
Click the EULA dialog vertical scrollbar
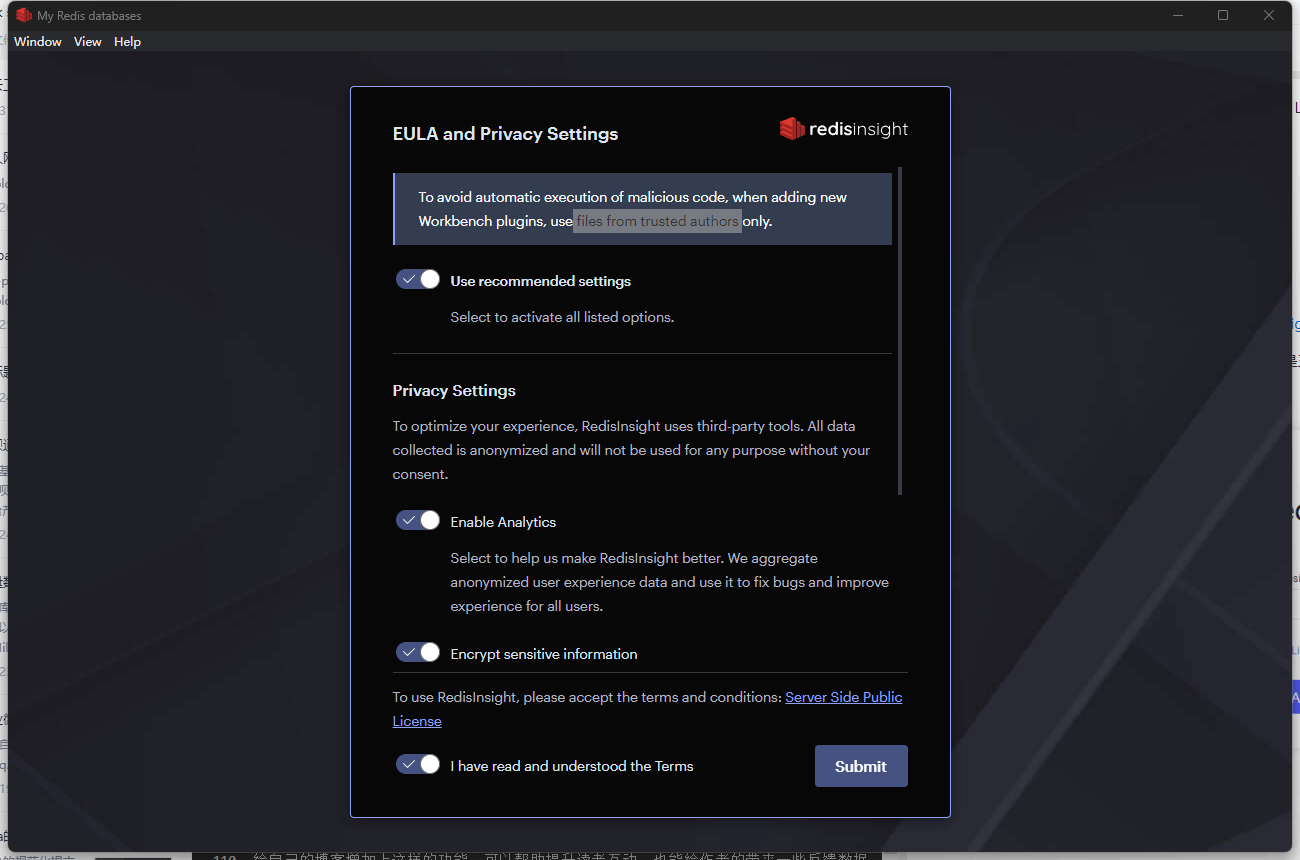(x=900, y=331)
